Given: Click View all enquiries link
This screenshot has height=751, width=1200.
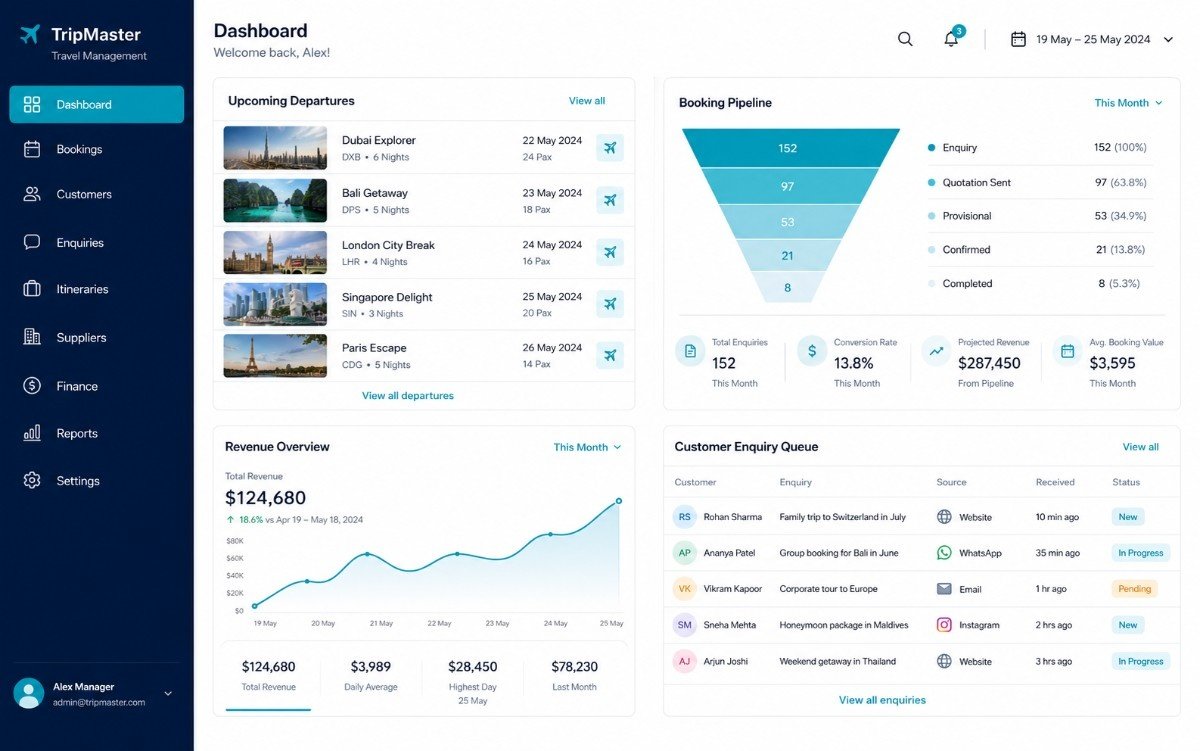Looking at the screenshot, I should coord(882,700).
